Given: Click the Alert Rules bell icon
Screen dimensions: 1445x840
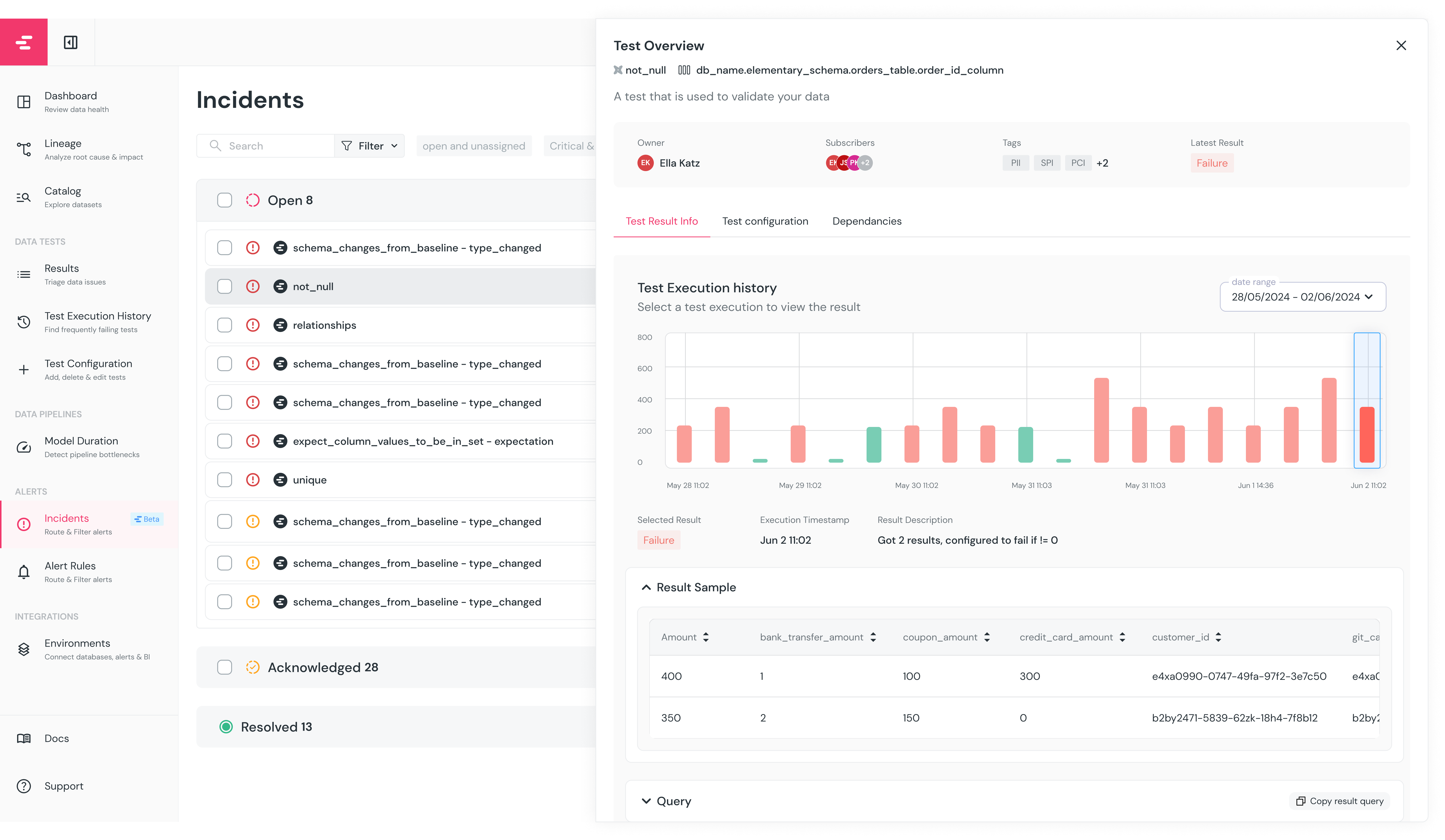Looking at the screenshot, I should [x=24, y=572].
